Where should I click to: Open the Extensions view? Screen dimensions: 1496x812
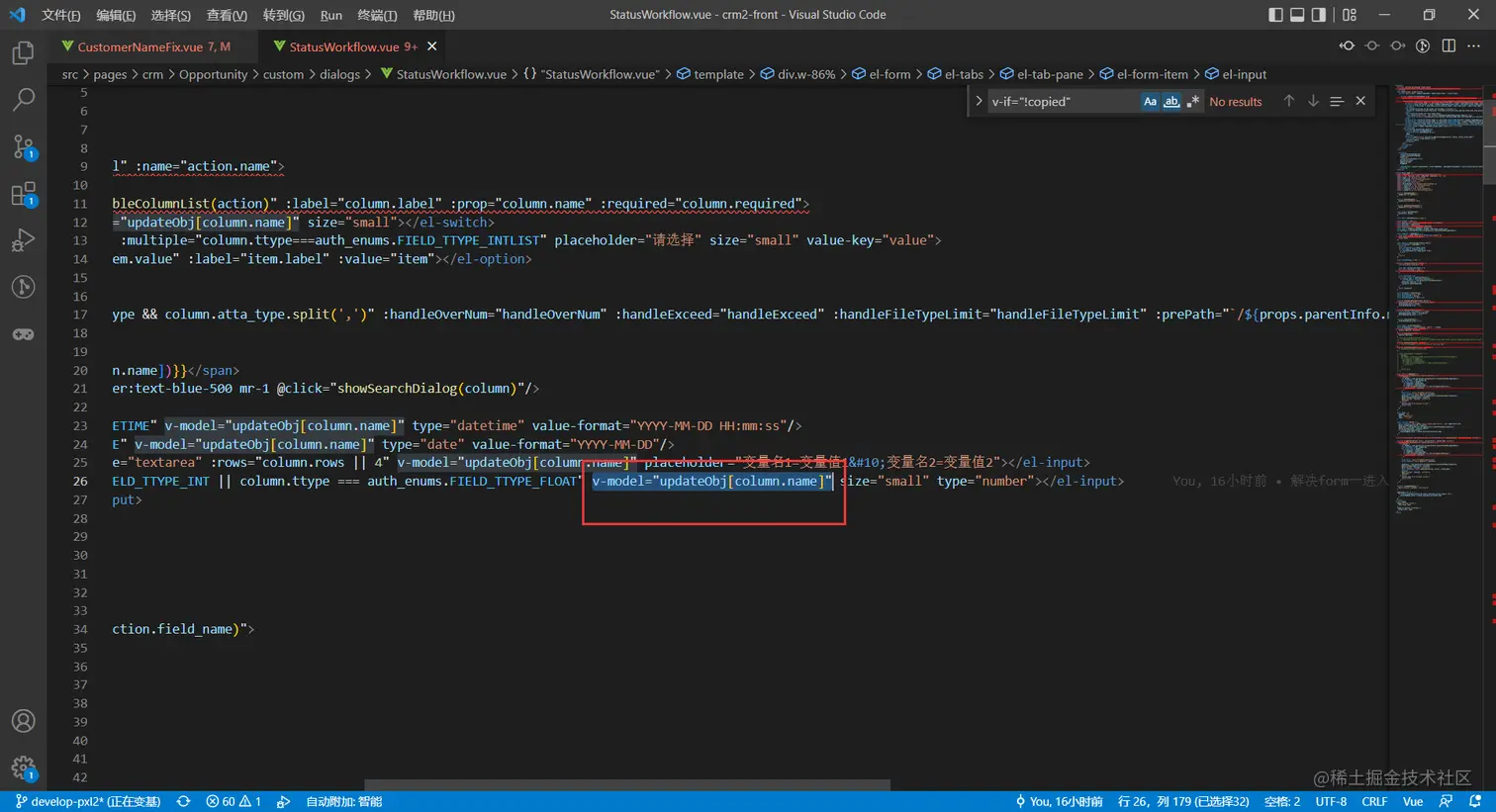(x=23, y=194)
